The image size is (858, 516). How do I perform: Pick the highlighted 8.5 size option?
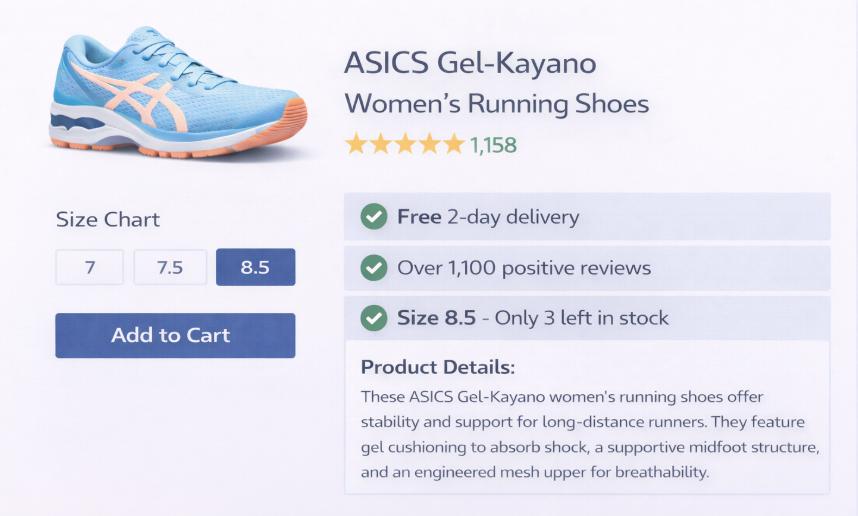pyautogui.click(x=255, y=267)
